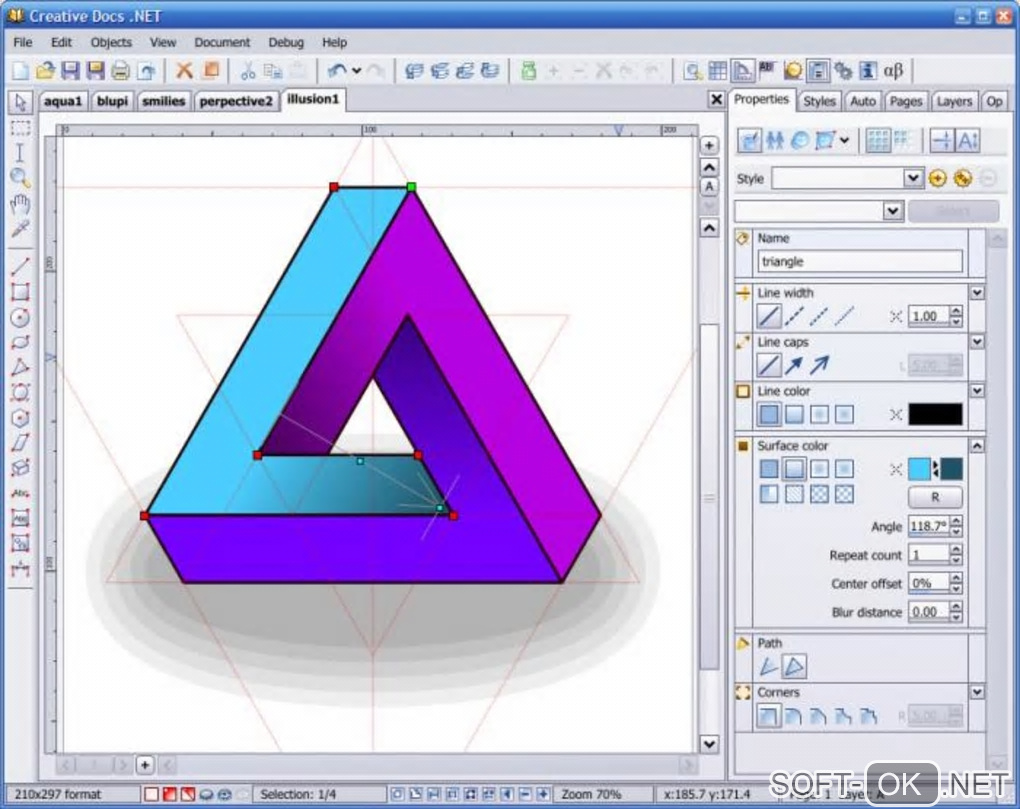Choose the open arrow line cap
The height and width of the screenshot is (809, 1020).
[x=819, y=365]
